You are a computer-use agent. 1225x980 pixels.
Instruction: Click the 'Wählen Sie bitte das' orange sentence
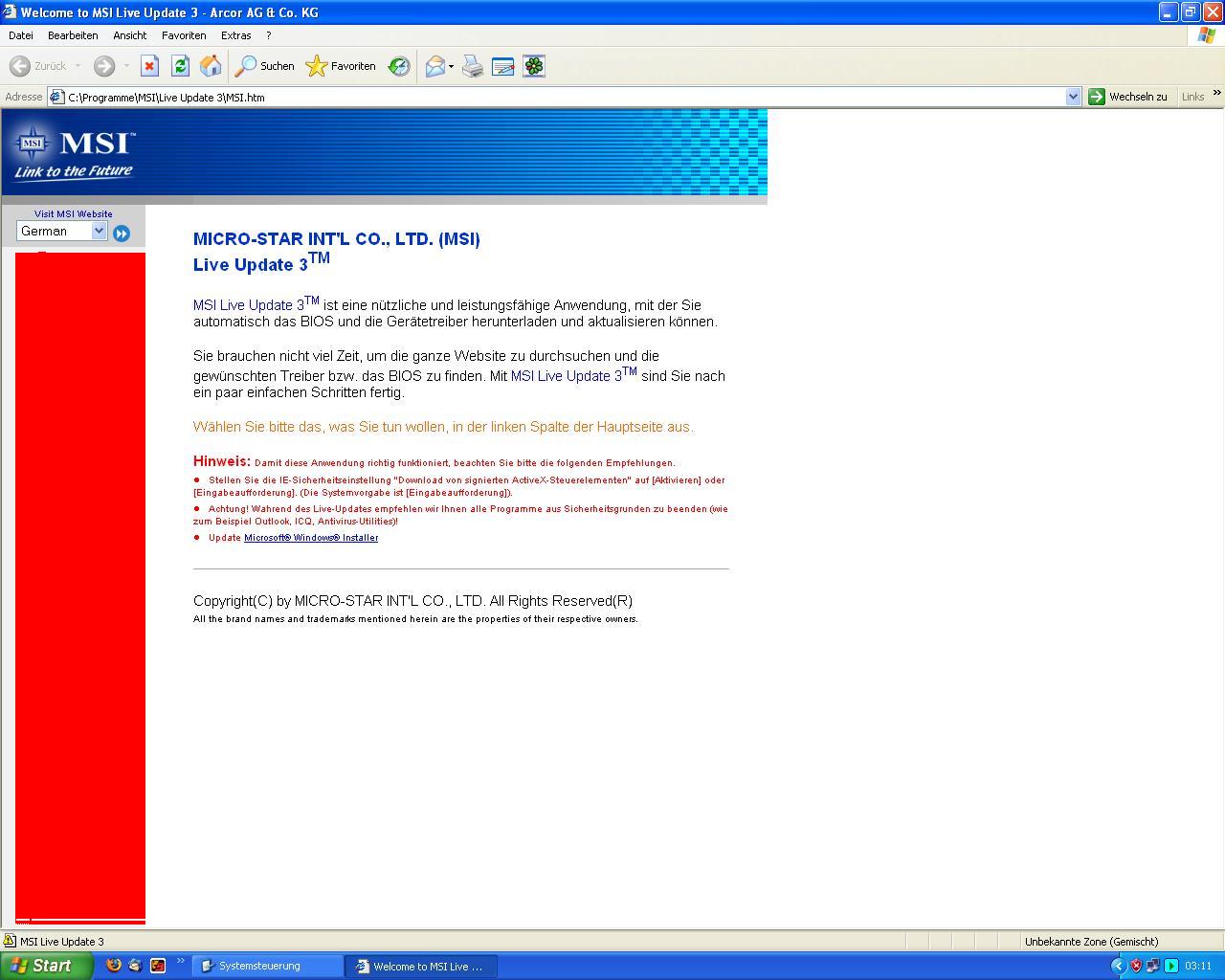[443, 427]
